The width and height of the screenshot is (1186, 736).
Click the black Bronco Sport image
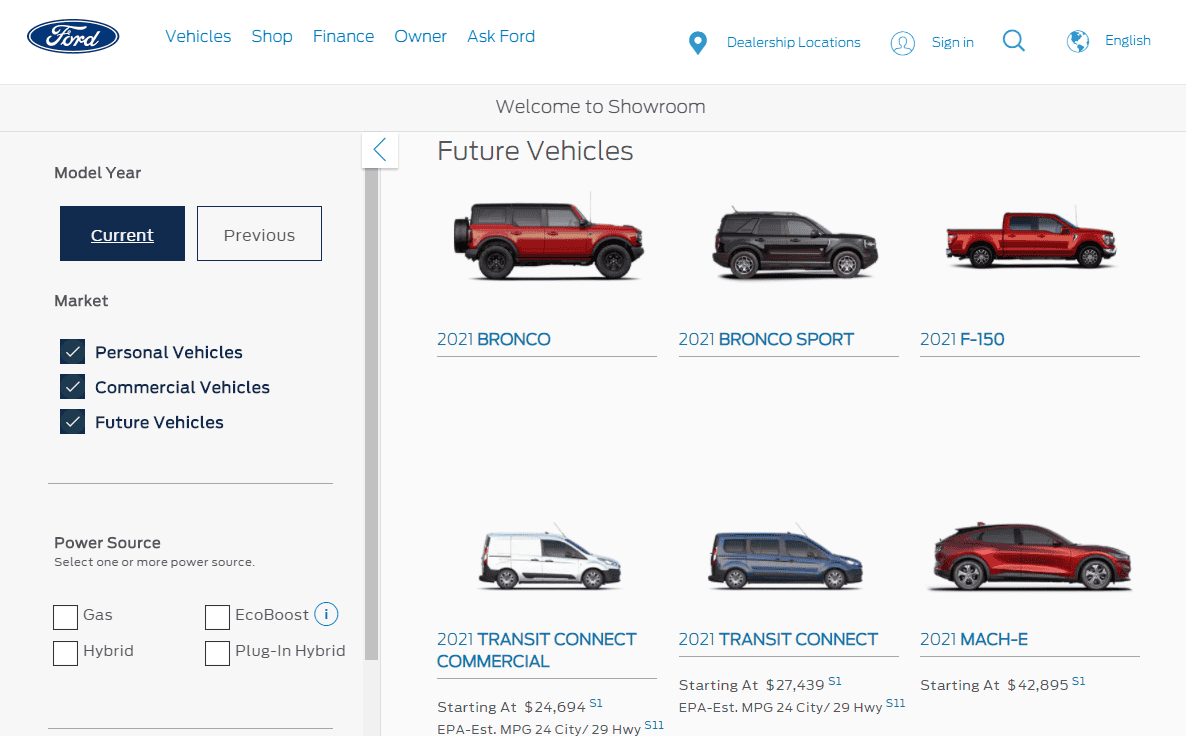(795, 242)
